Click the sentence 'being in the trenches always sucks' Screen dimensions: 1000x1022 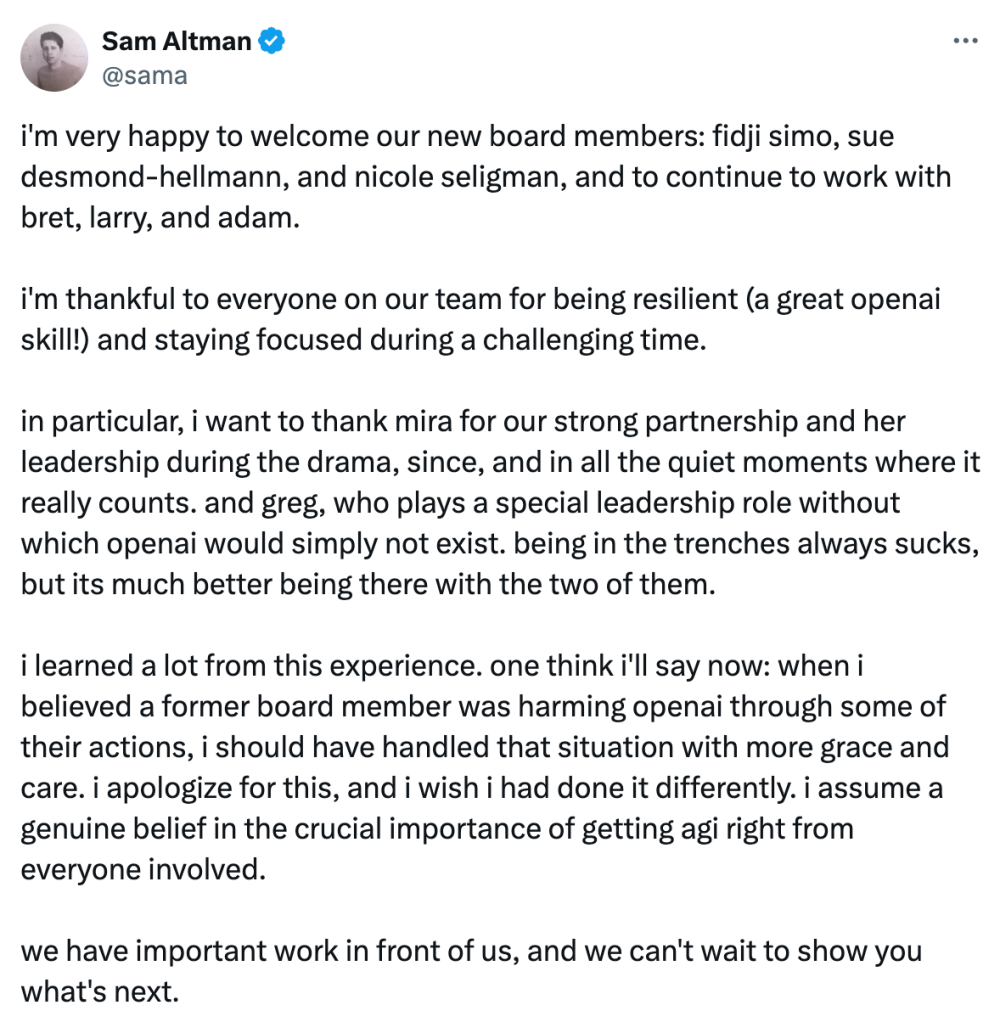pyautogui.click(x=746, y=544)
